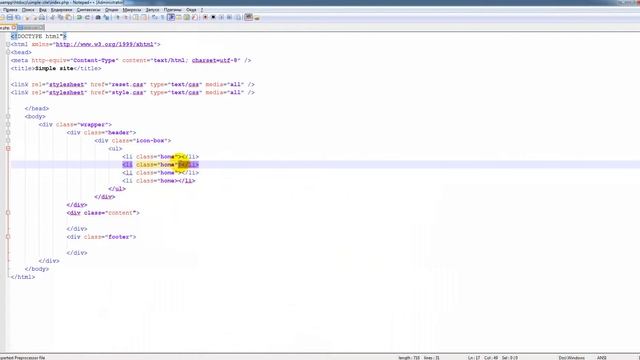The height and width of the screenshot is (360, 640).
Task: Open the Макросы menu
Action: (132, 9)
